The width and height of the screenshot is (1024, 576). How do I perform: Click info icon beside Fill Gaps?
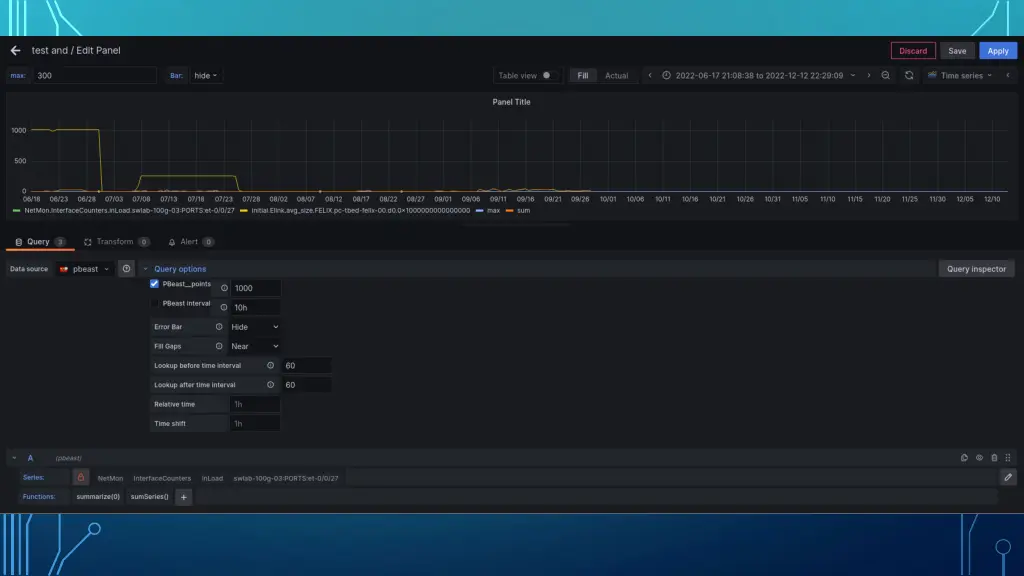tap(219, 346)
